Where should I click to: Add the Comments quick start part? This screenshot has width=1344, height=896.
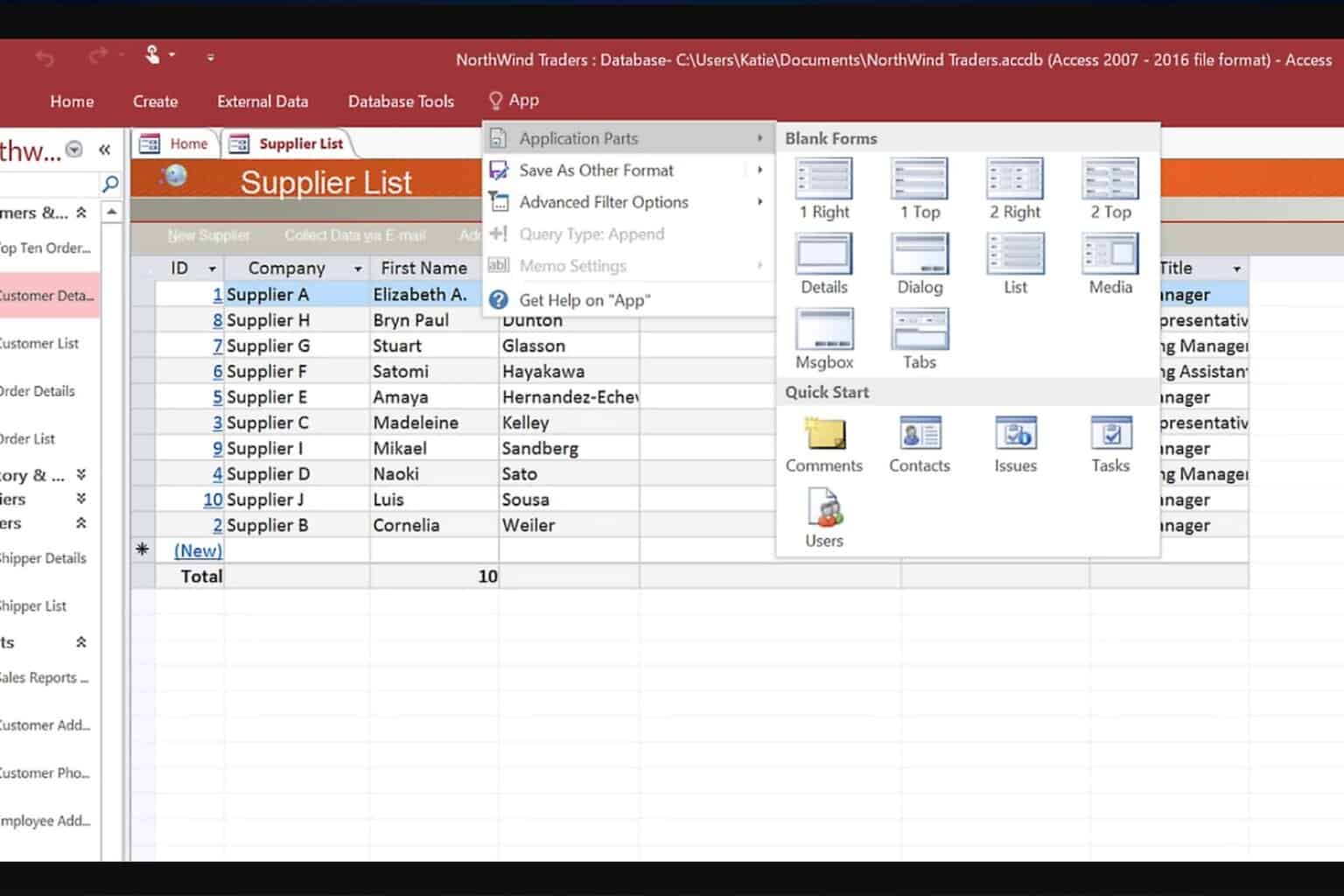tap(823, 444)
